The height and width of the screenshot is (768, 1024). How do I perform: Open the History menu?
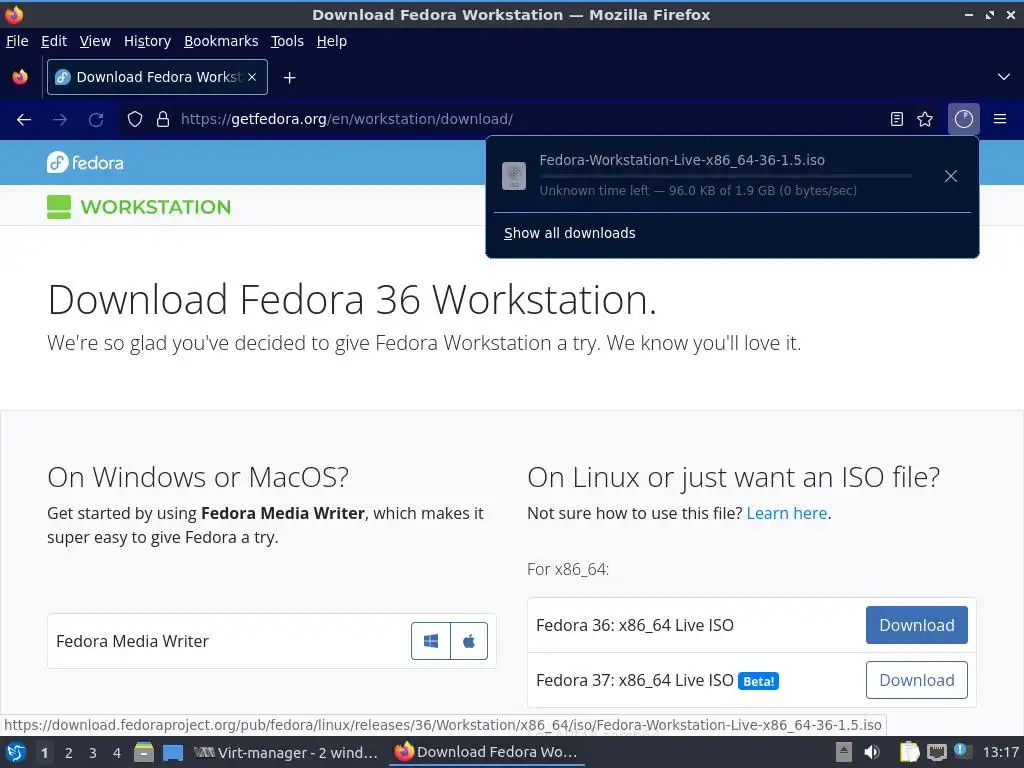pos(147,41)
